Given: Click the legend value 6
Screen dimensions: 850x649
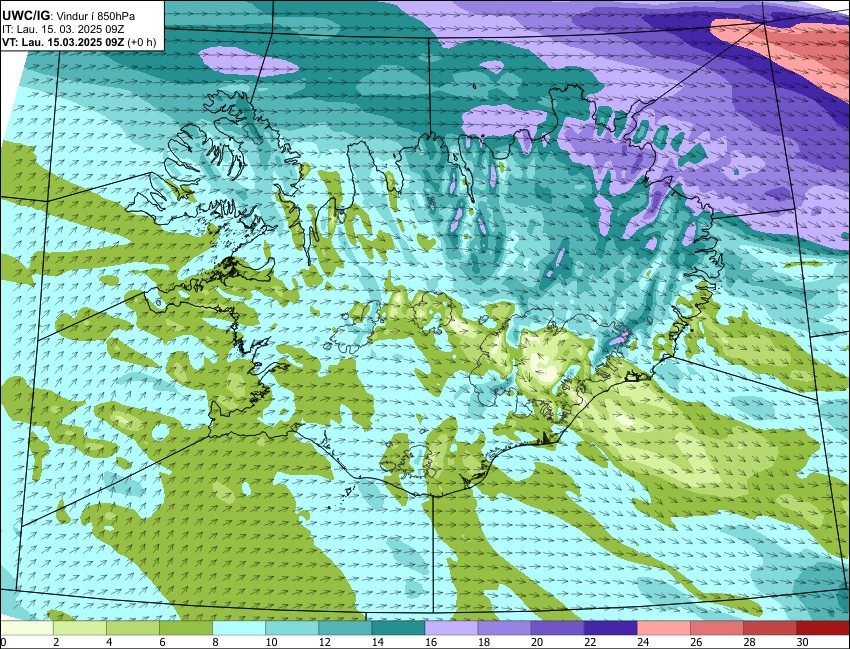Looking at the screenshot, I should pos(162,642).
